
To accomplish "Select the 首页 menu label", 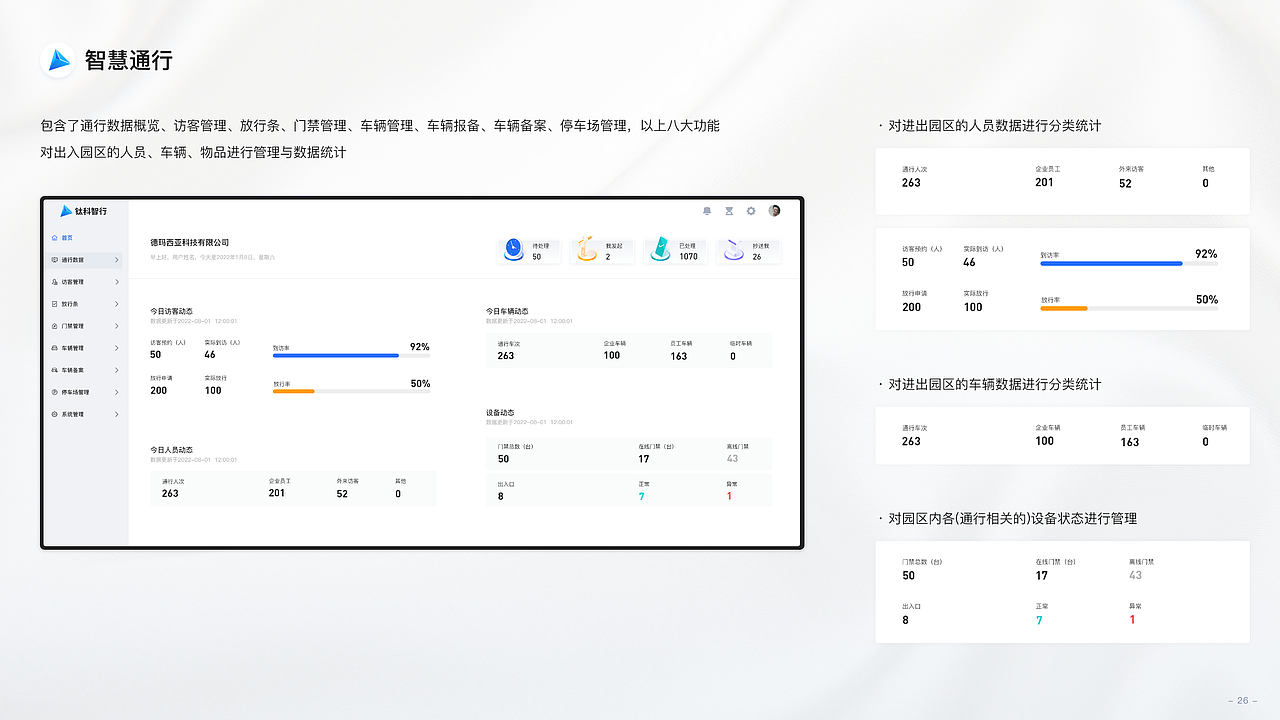I will pyautogui.click(x=67, y=238).
